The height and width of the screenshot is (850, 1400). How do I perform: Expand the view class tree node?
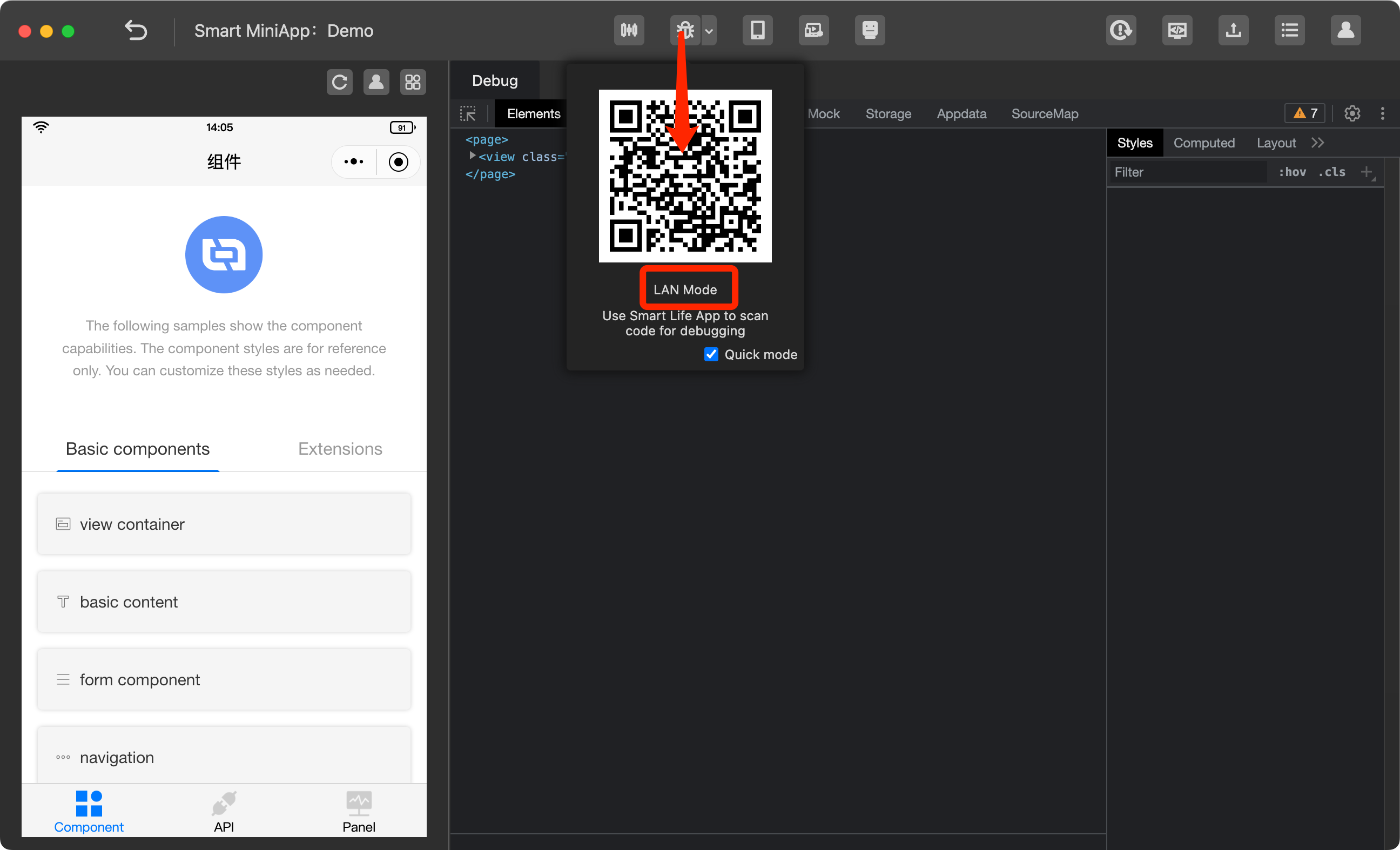(472, 156)
